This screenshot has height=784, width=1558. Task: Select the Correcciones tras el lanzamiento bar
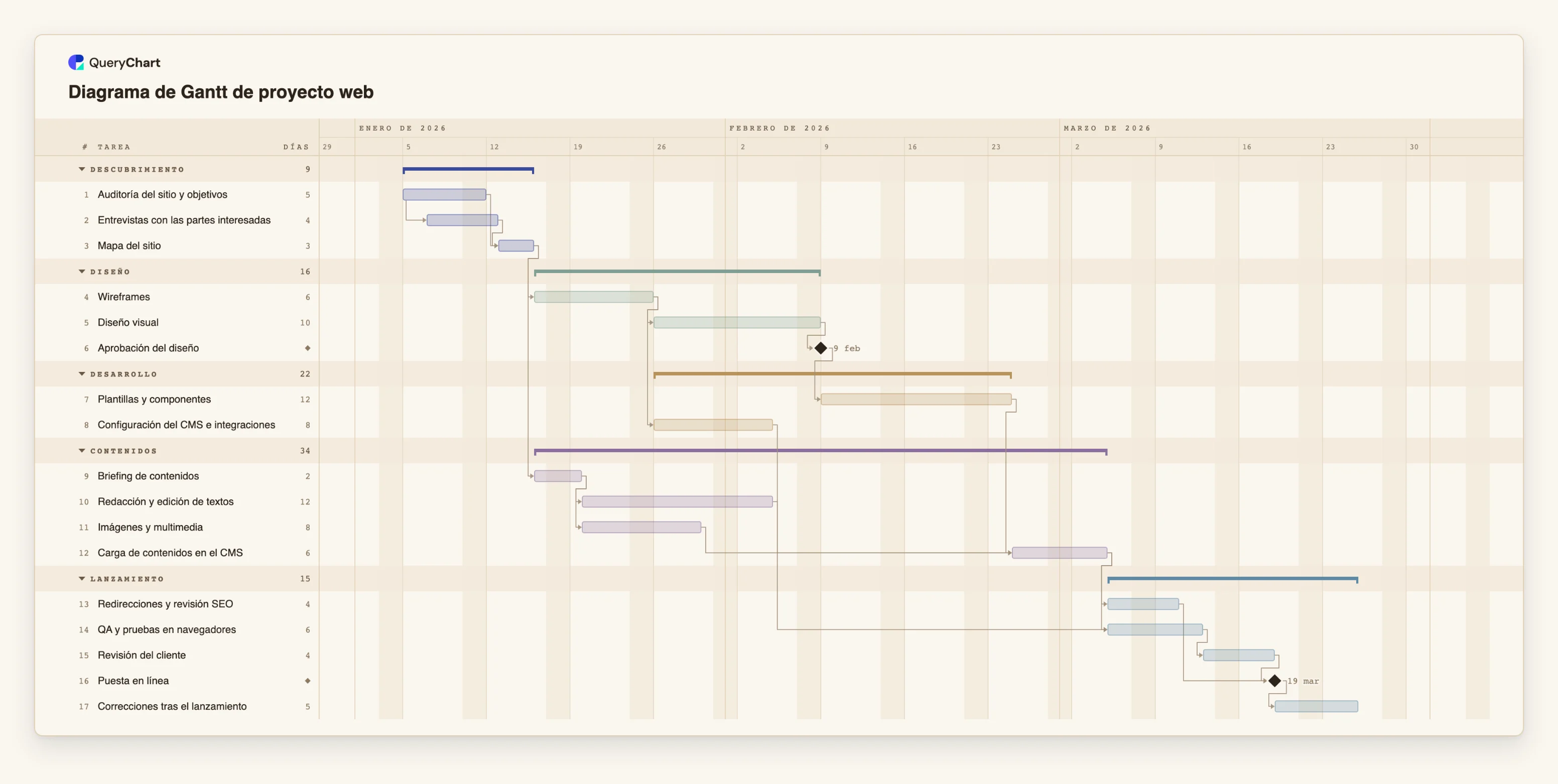point(1316,706)
